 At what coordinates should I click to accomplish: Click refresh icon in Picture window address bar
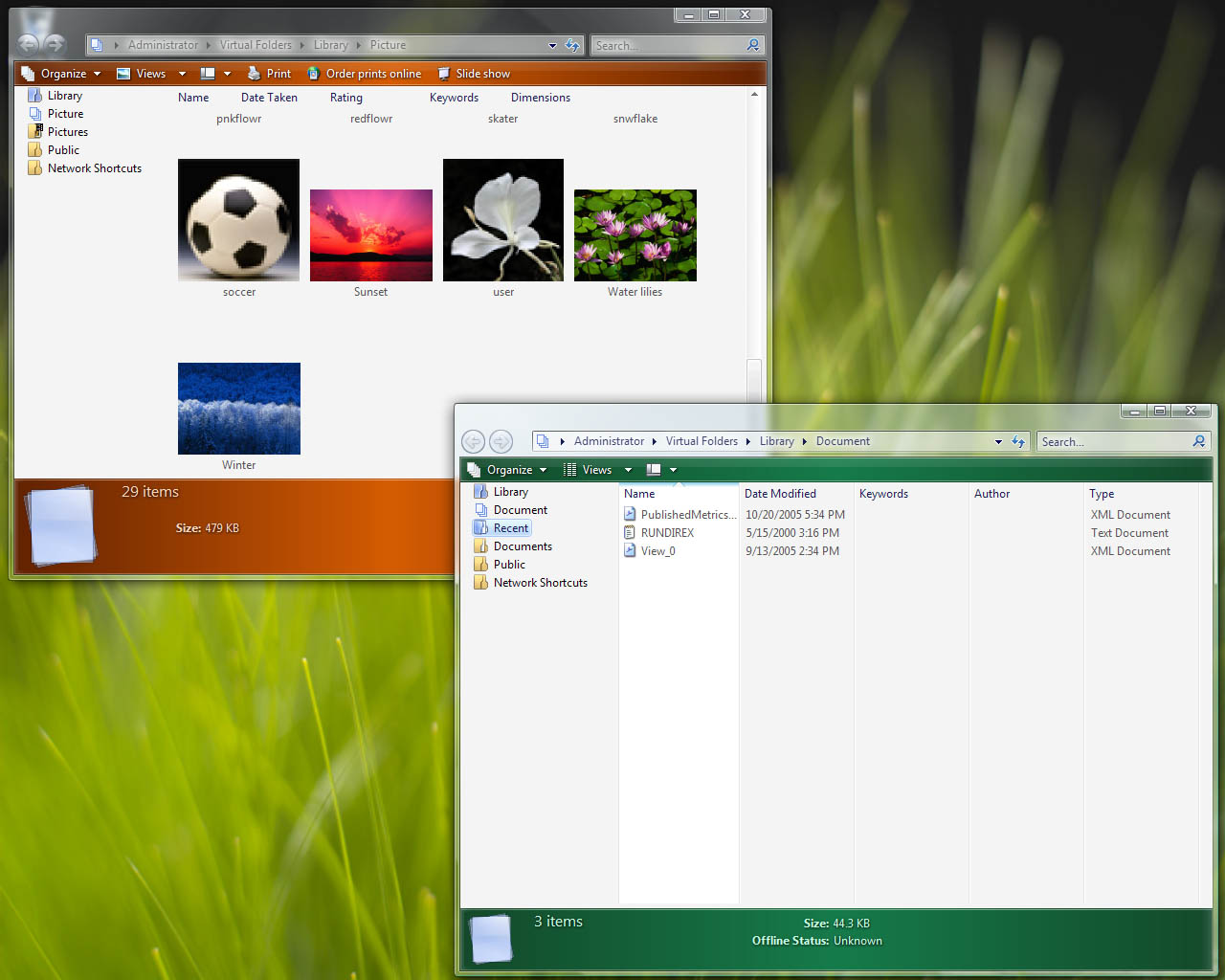pos(572,45)
